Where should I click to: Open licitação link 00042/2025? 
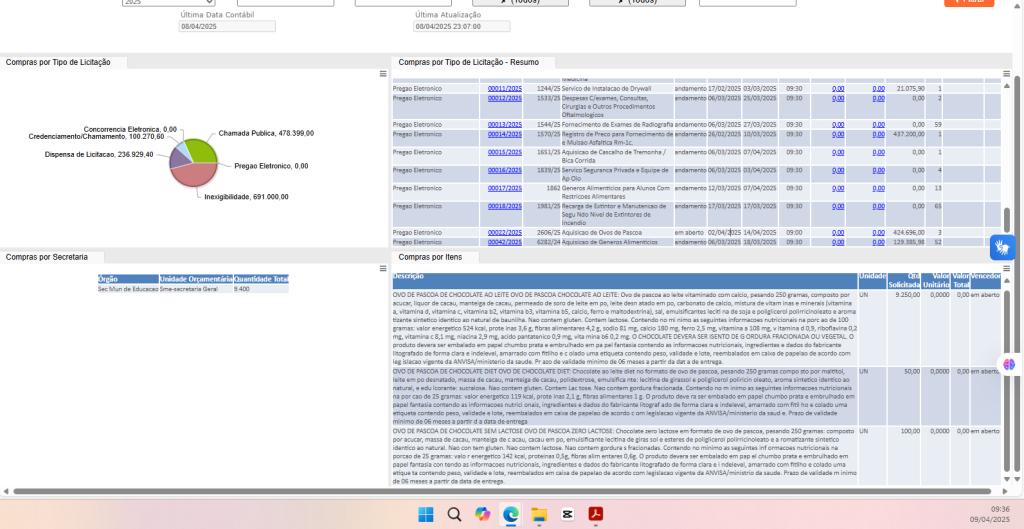[505, 242]
